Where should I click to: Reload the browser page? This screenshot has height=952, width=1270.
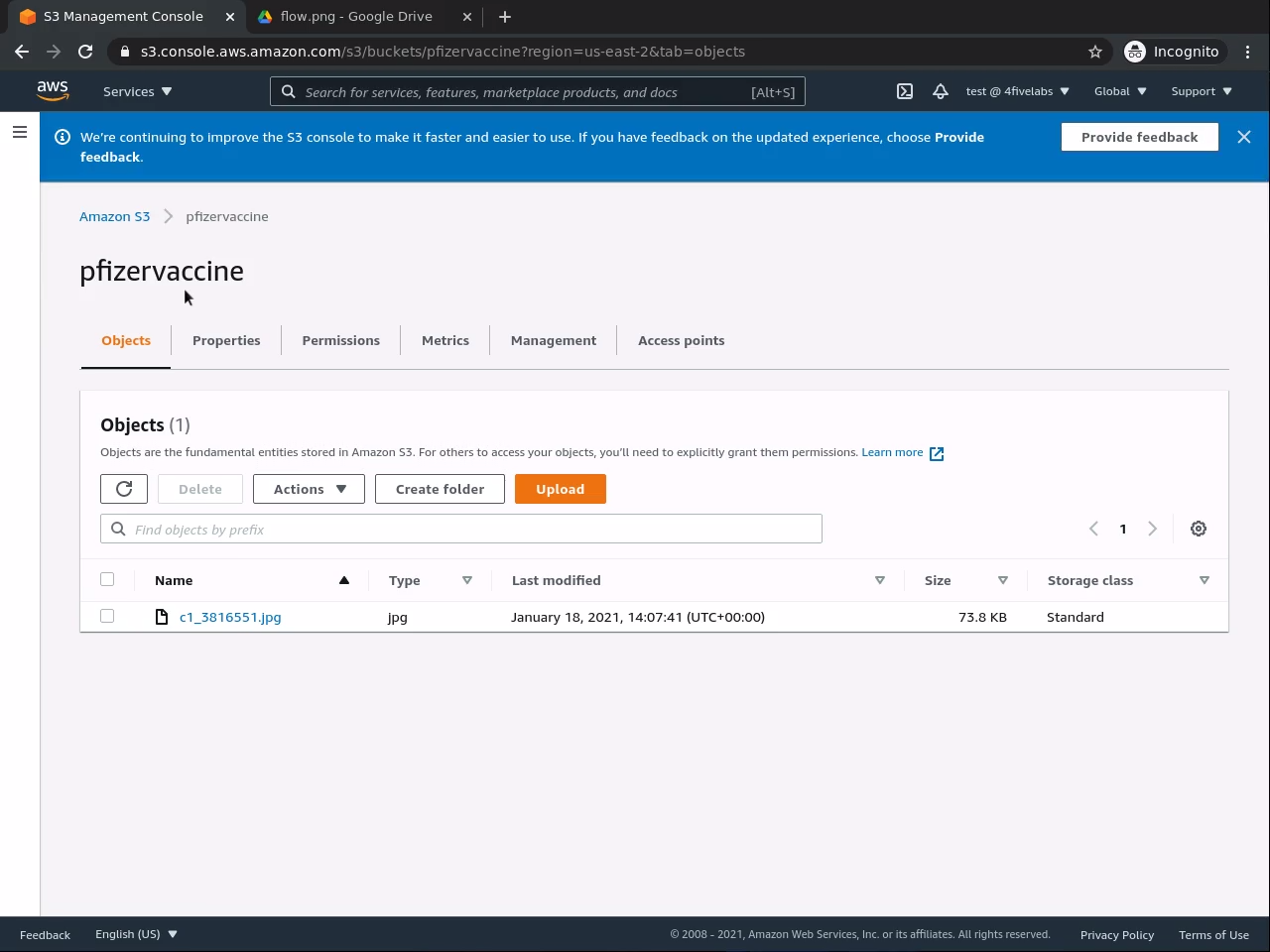coord(85,52)
